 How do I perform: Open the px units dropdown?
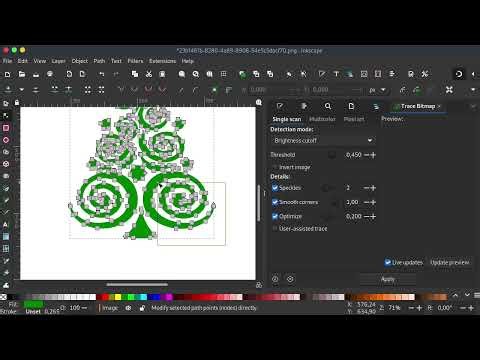point(377,90)
